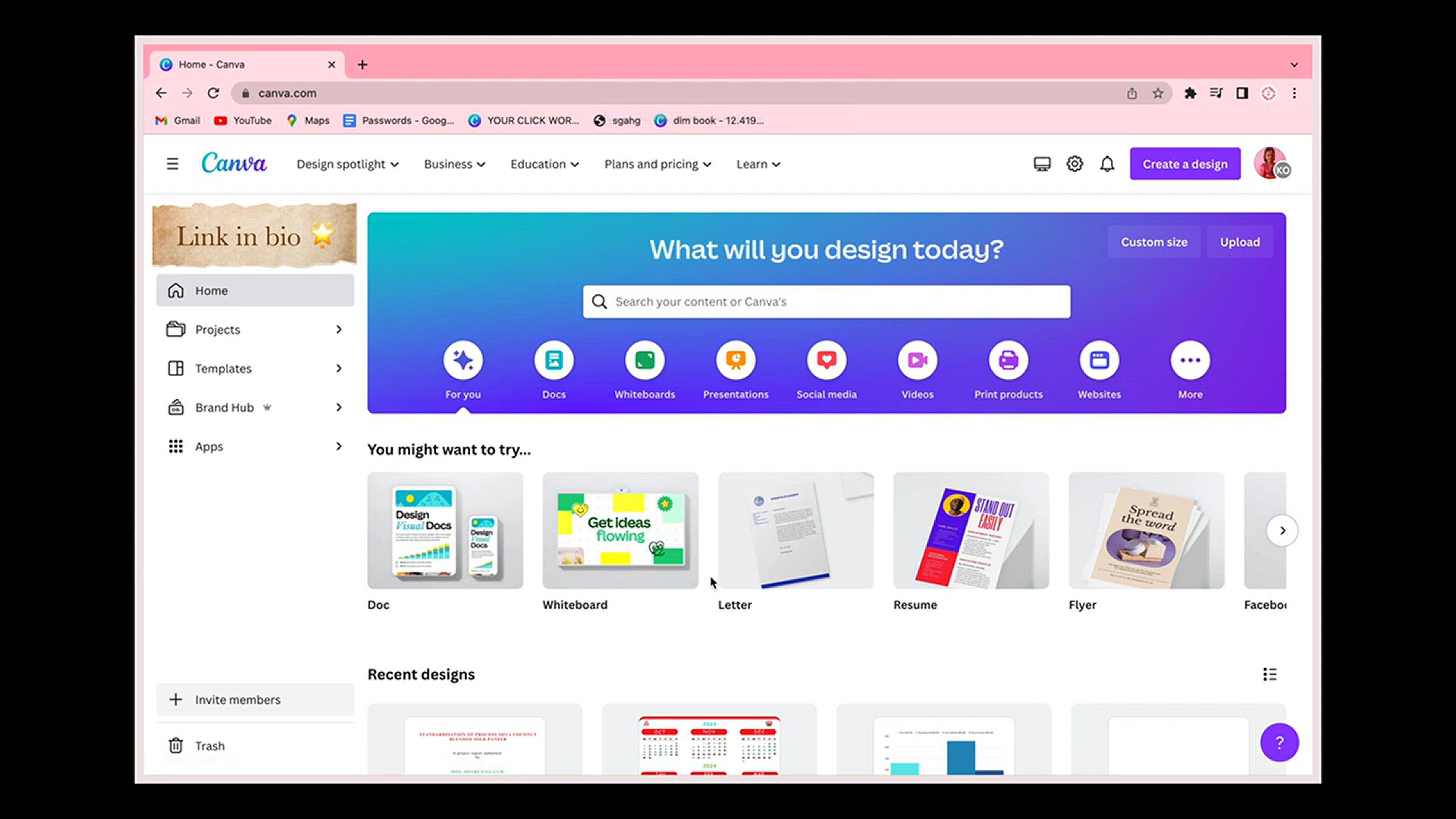Bookmark this page with the star icon

(1158, 93)
